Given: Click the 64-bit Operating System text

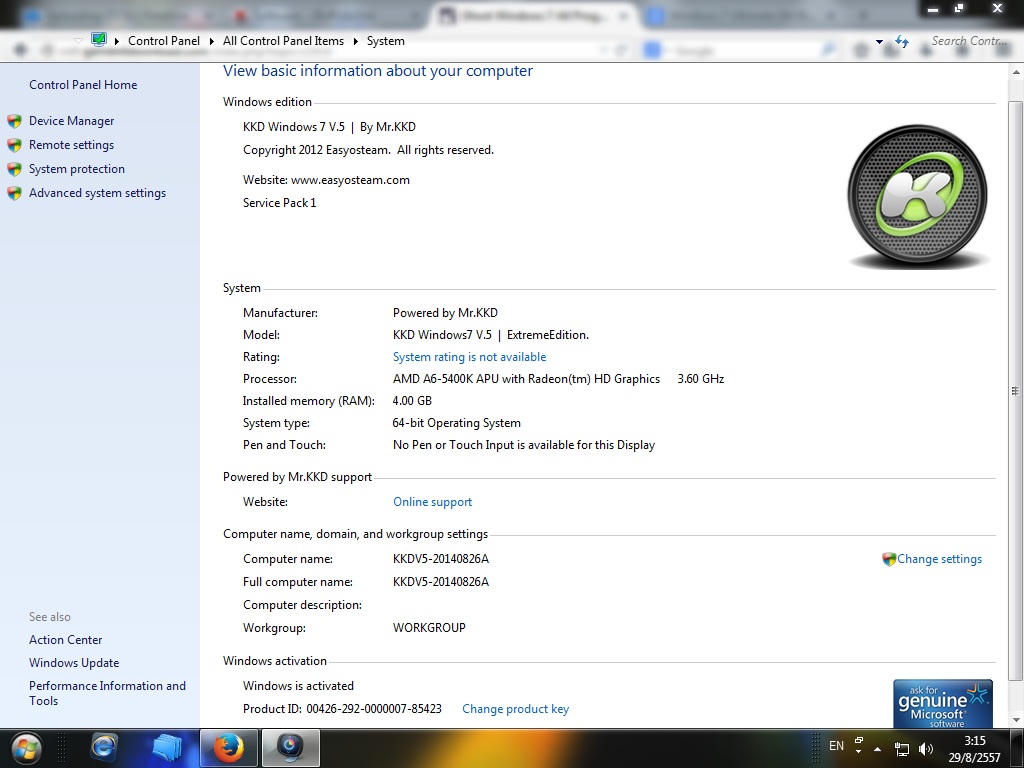Looking at the screenshot, I should (456, 423).
